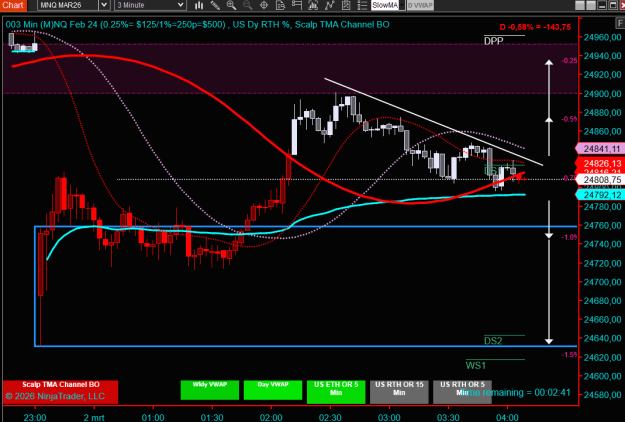Click the 24900,00 price axis label
Image resolution: width=625 pixels, height=422 pixels.
pos(602,94)
